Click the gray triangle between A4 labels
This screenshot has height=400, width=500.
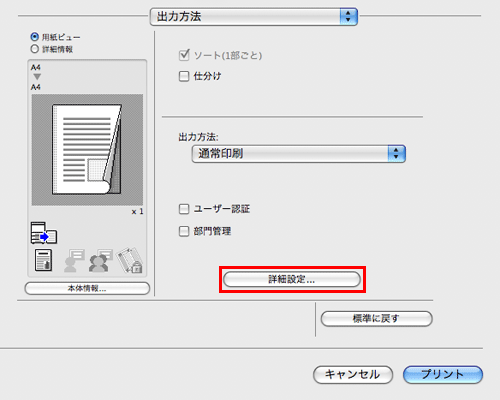(x=37, y=77)
